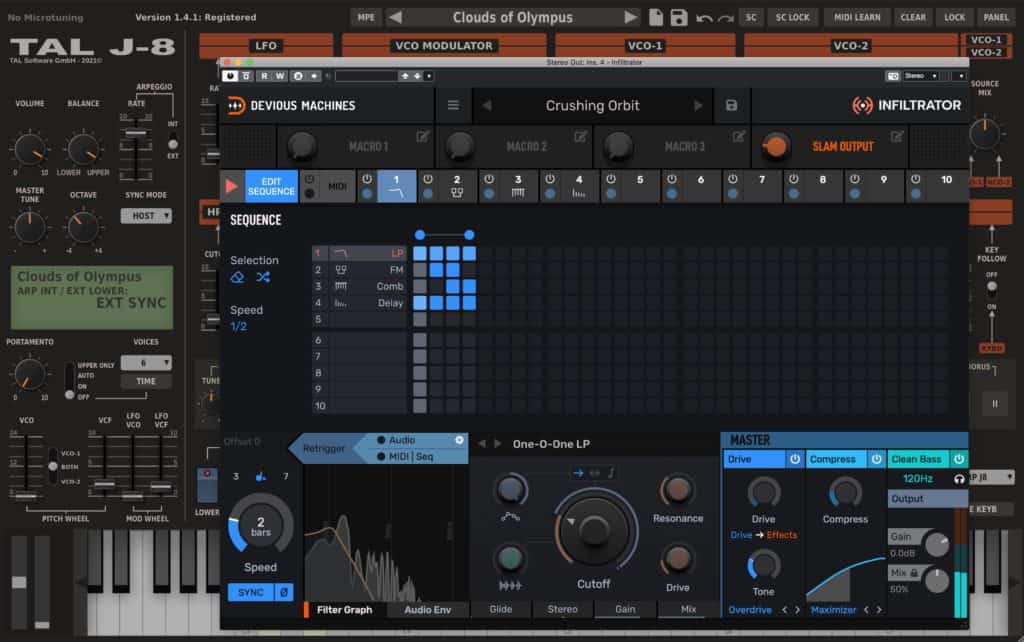The height and width of the screenshot is (642, 1024).
Task: Toggle the plugin bypass power button in host toolbar
Action: (x=230, y=76)
